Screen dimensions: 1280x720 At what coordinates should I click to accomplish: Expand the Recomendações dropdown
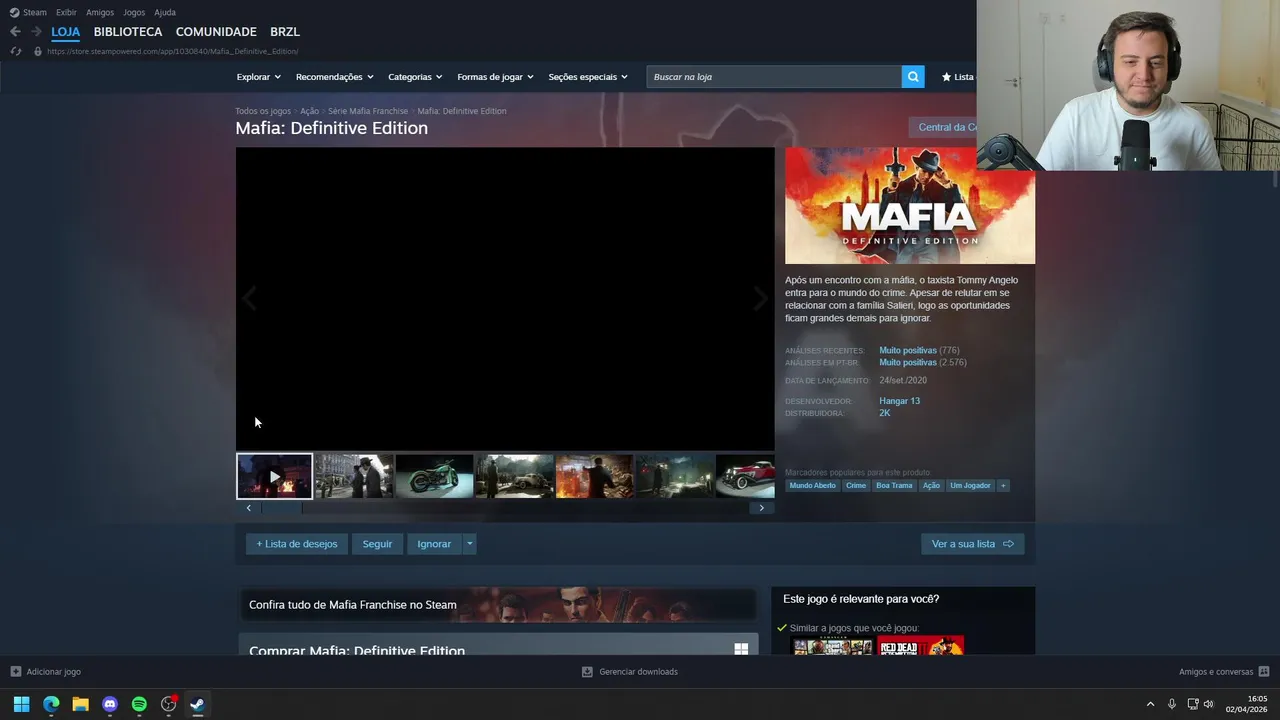coord(335,77)
